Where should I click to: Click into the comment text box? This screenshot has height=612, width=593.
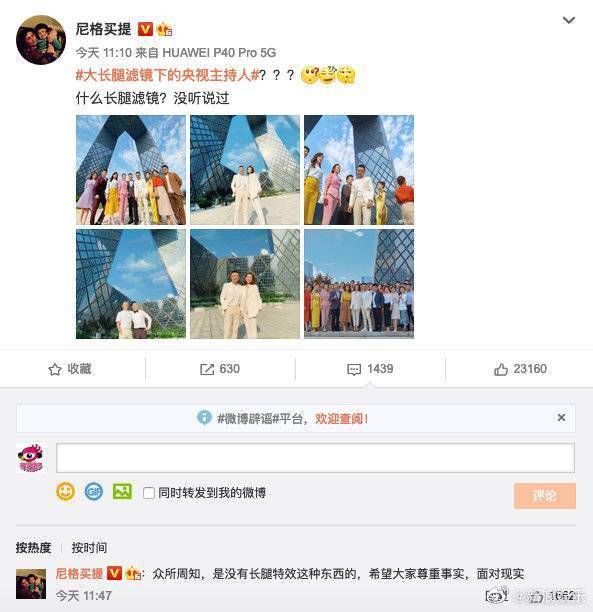[315, 458]
